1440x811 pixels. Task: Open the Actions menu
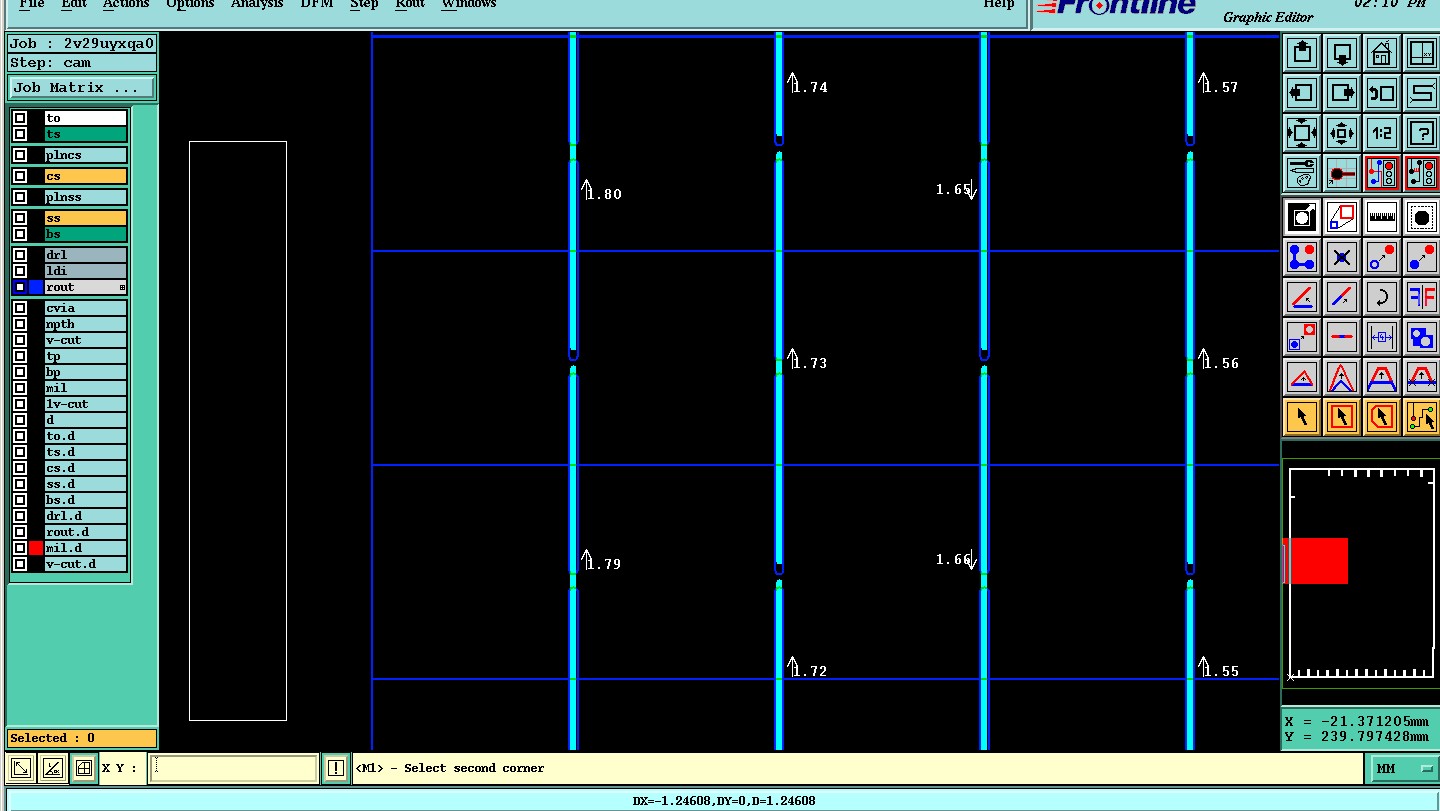[126, 4]
